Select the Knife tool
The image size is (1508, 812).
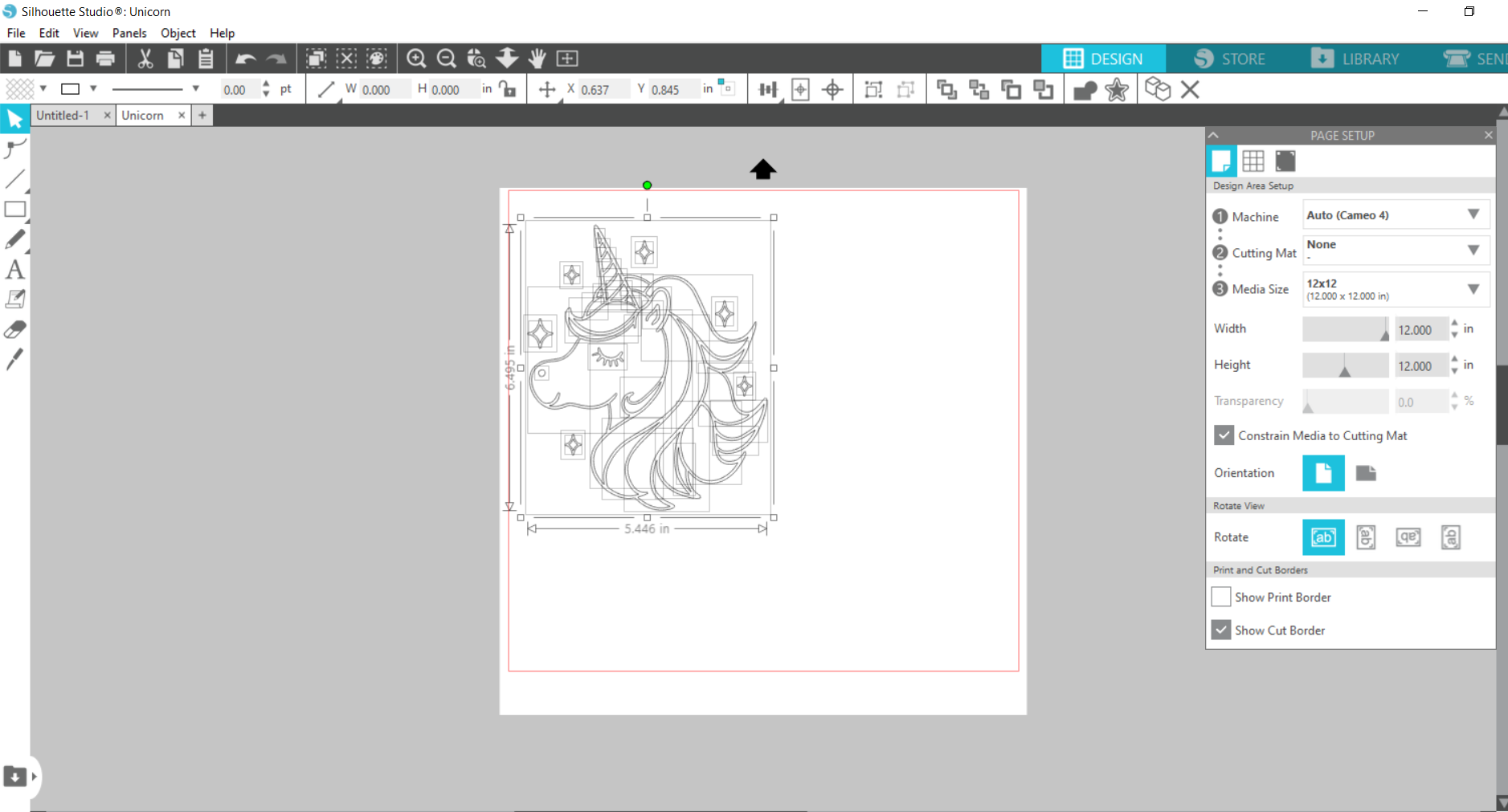point(14,359)
